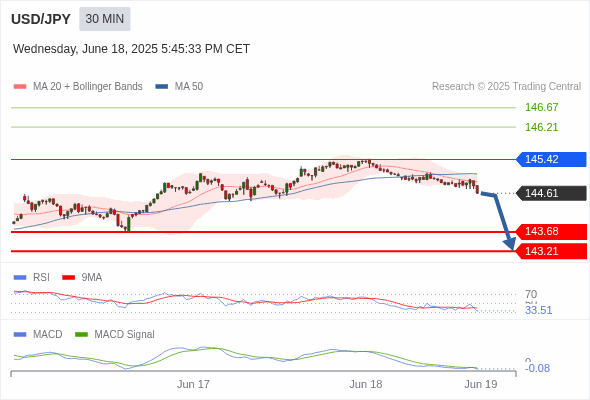Select the 145.42 blue pivot price tag
590x400 pixels.
[x=551, y=159]
